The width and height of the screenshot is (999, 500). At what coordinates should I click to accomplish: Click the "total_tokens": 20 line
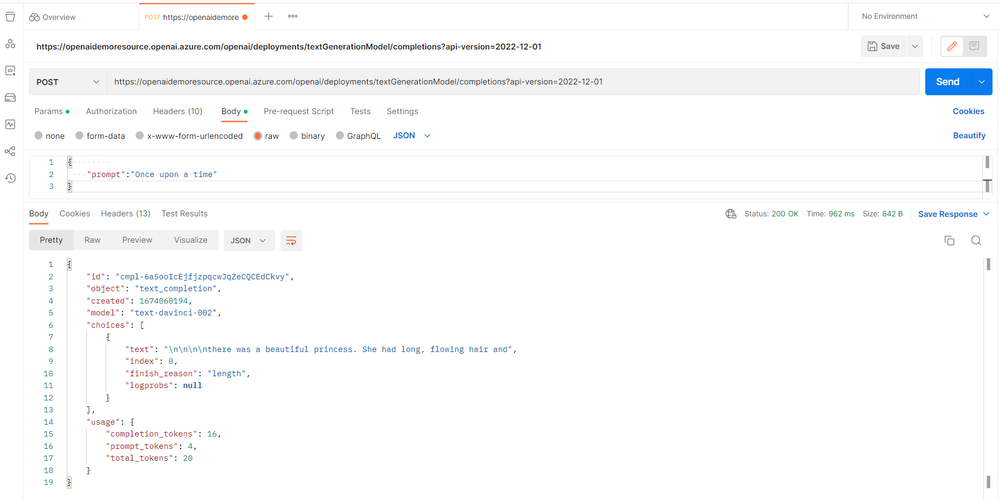pyautogui.click(x=149, y=458)
